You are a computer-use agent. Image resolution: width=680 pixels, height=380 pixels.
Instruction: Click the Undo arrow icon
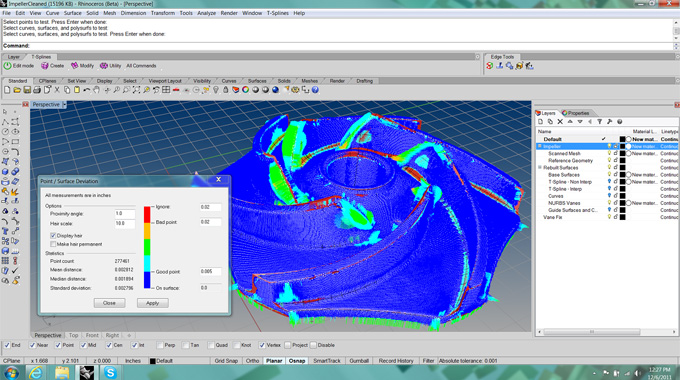87,90
